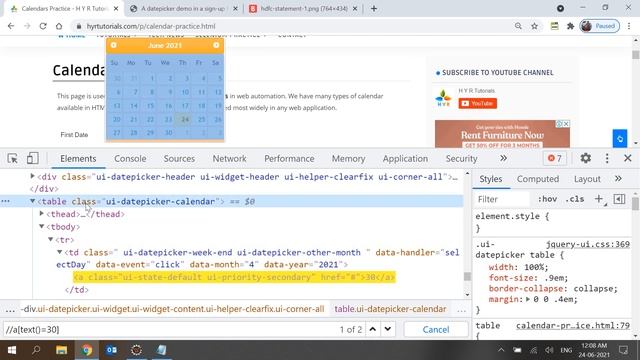Open the DevTools three-dot customize menu
The image size is (640, 360).
point(607,158)
